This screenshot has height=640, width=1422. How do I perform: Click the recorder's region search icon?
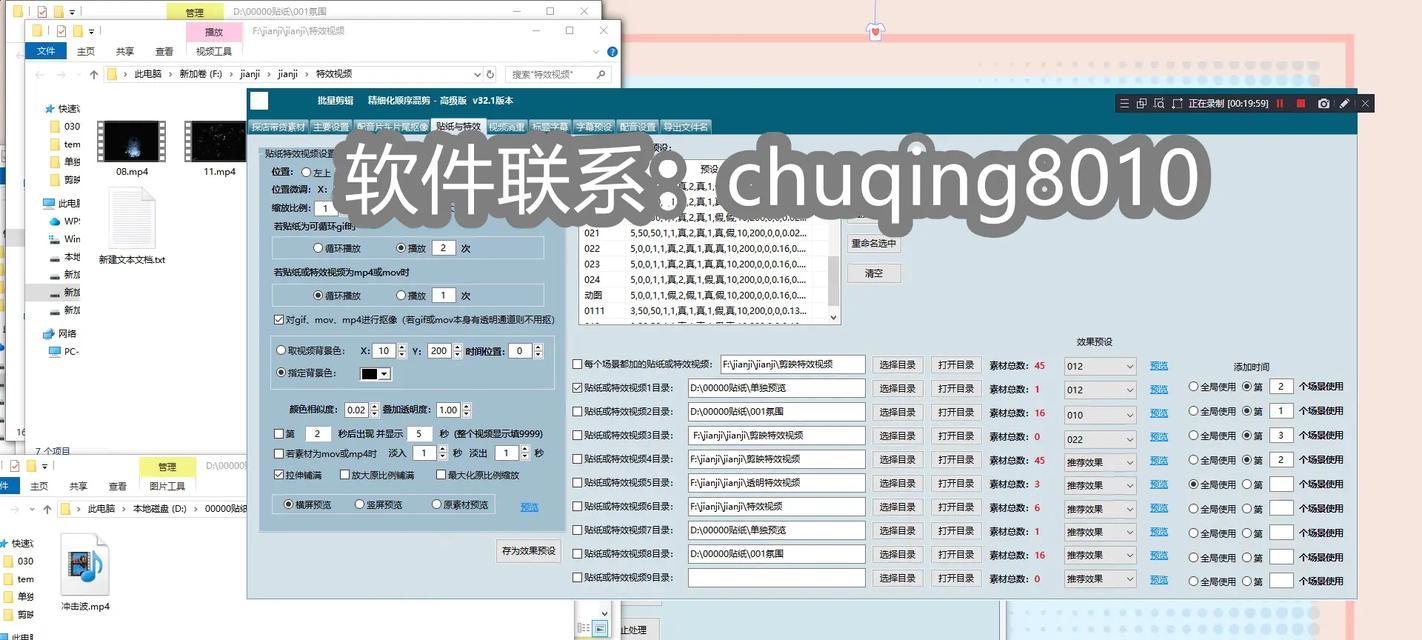pyautogui.click(x=1159, y=103)
